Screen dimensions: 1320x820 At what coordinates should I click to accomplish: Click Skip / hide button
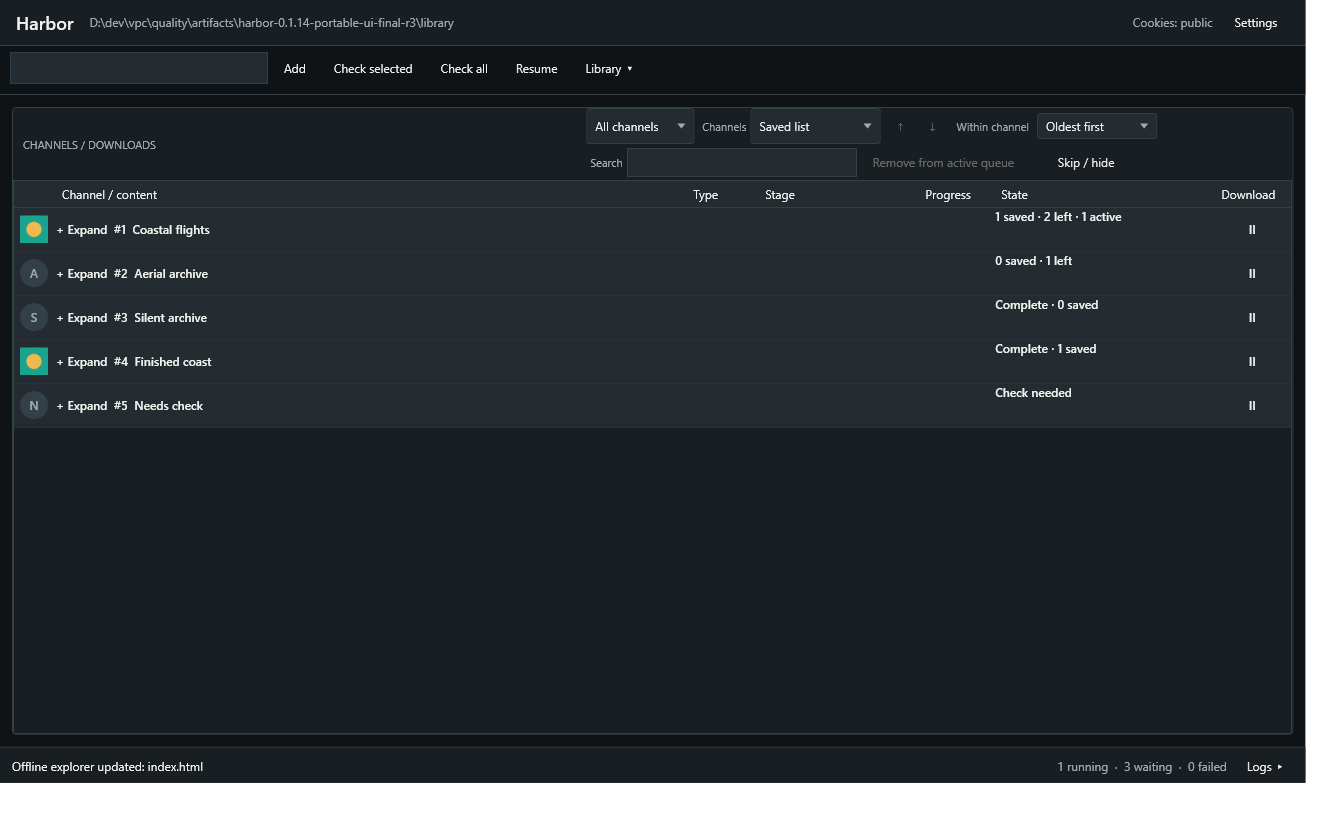click(x=1086, y=163)
